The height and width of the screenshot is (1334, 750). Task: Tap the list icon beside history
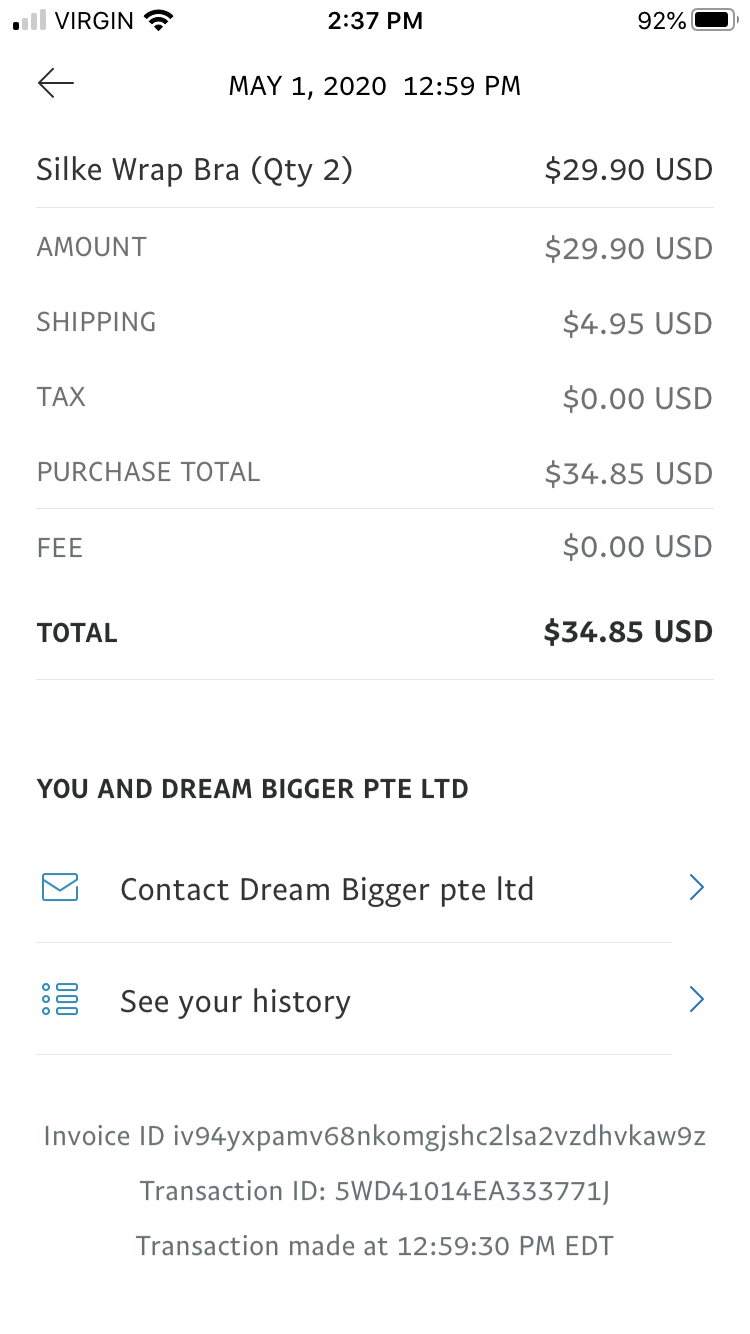point(60,999)
